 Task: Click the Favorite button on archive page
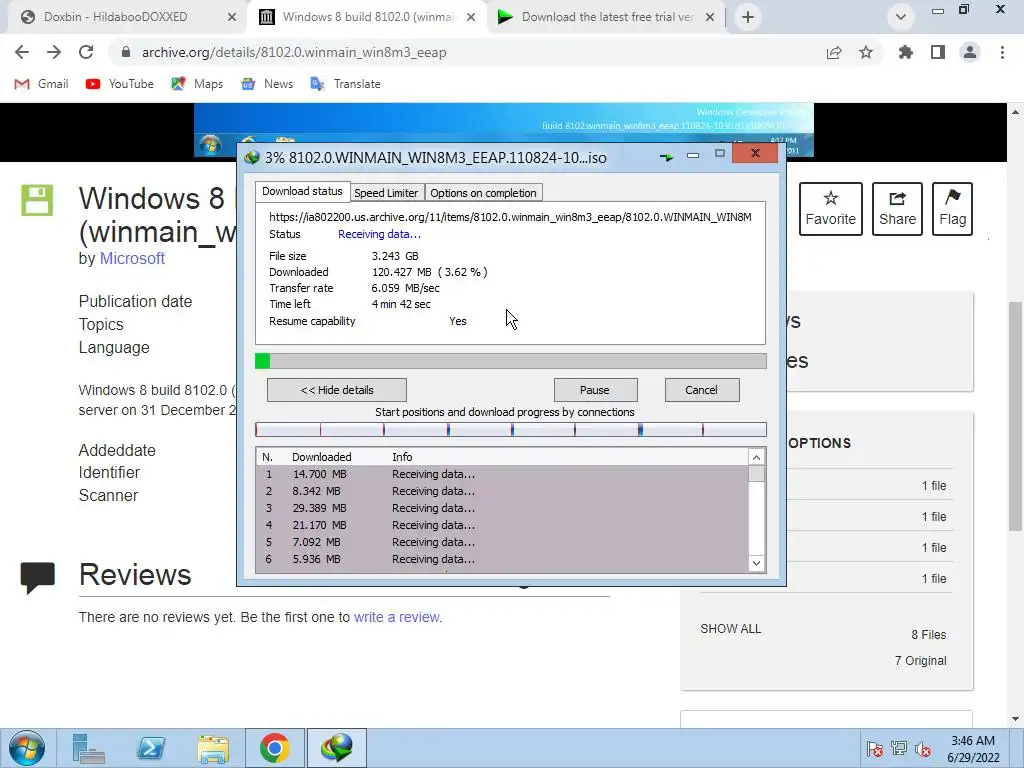[831, 209]
